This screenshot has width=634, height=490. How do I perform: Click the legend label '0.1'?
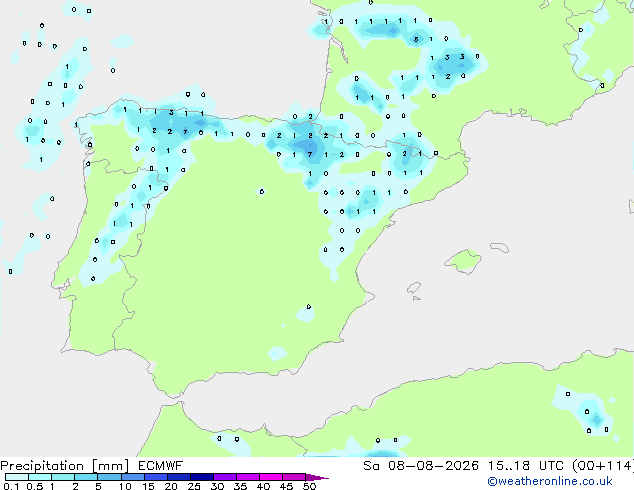coord(11,486)
